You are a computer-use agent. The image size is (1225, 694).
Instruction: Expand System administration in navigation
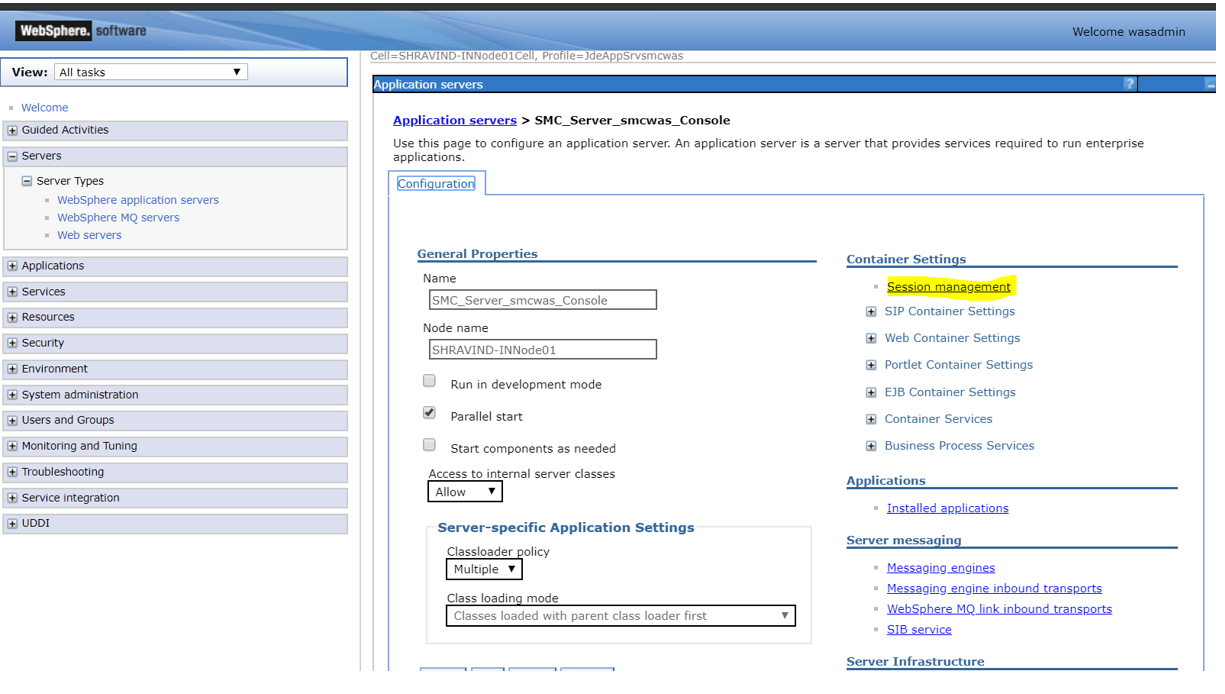click(12, 395)
